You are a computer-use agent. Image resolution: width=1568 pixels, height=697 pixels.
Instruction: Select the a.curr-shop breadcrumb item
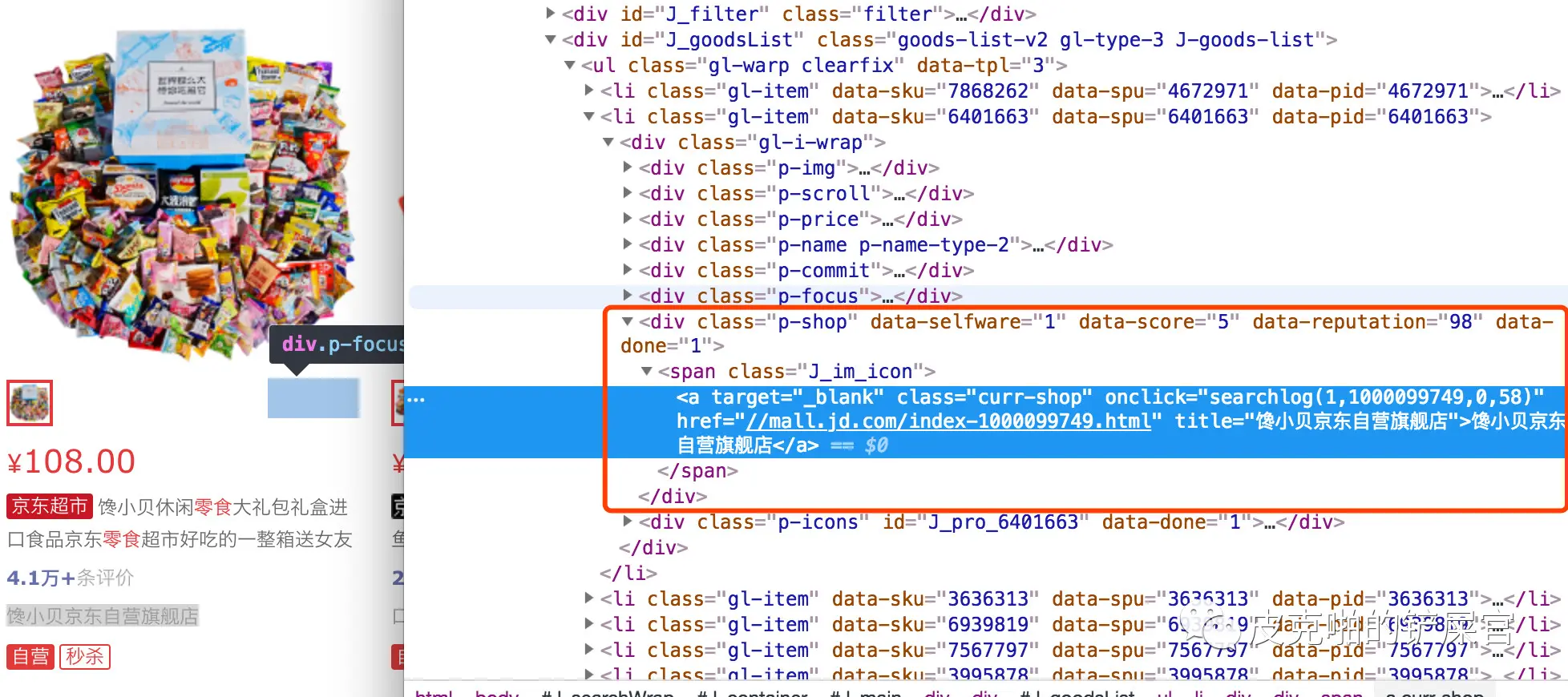(1435, 691)
